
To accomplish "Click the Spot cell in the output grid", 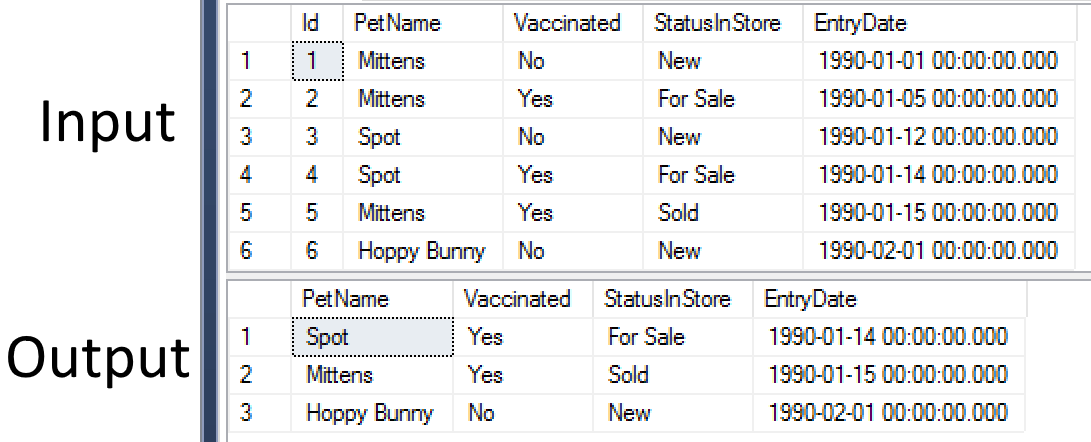I will click(x=327, y=337).
